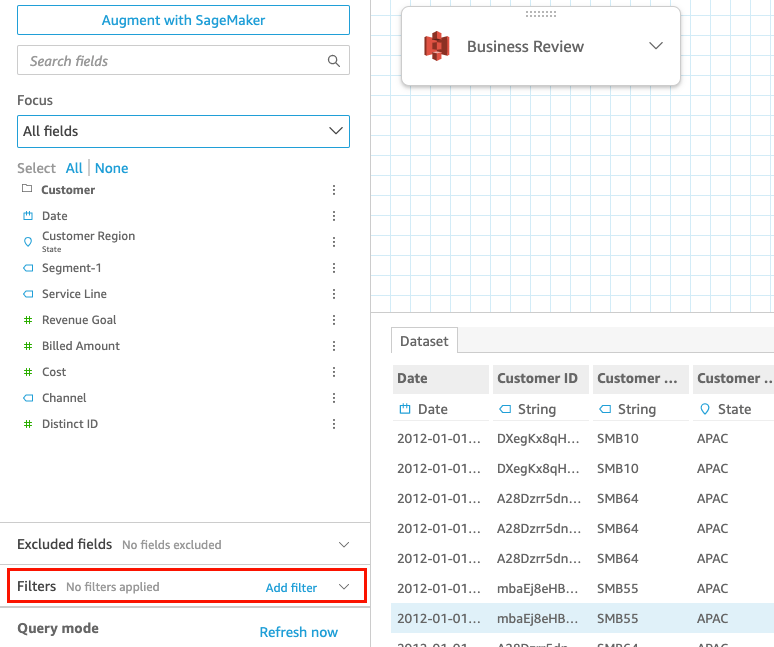This screenshot has width=774, height=647.
Task: Click the Augment with SageMaker button
Action: click(183, 20)
